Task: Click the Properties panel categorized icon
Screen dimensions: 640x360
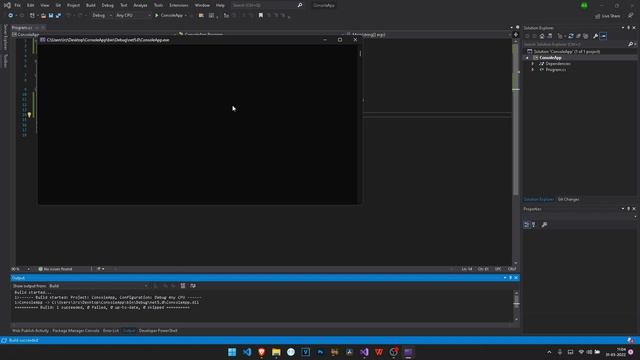Action: click(527, 225)
